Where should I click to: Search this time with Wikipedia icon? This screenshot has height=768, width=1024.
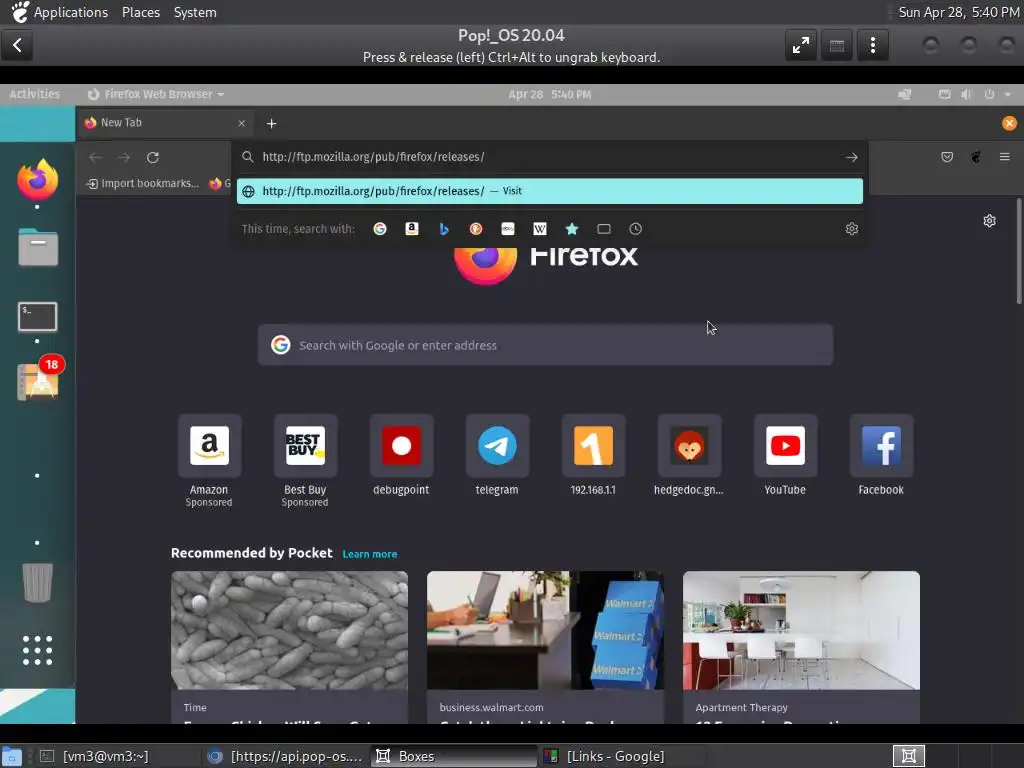(x=539, y=229)
